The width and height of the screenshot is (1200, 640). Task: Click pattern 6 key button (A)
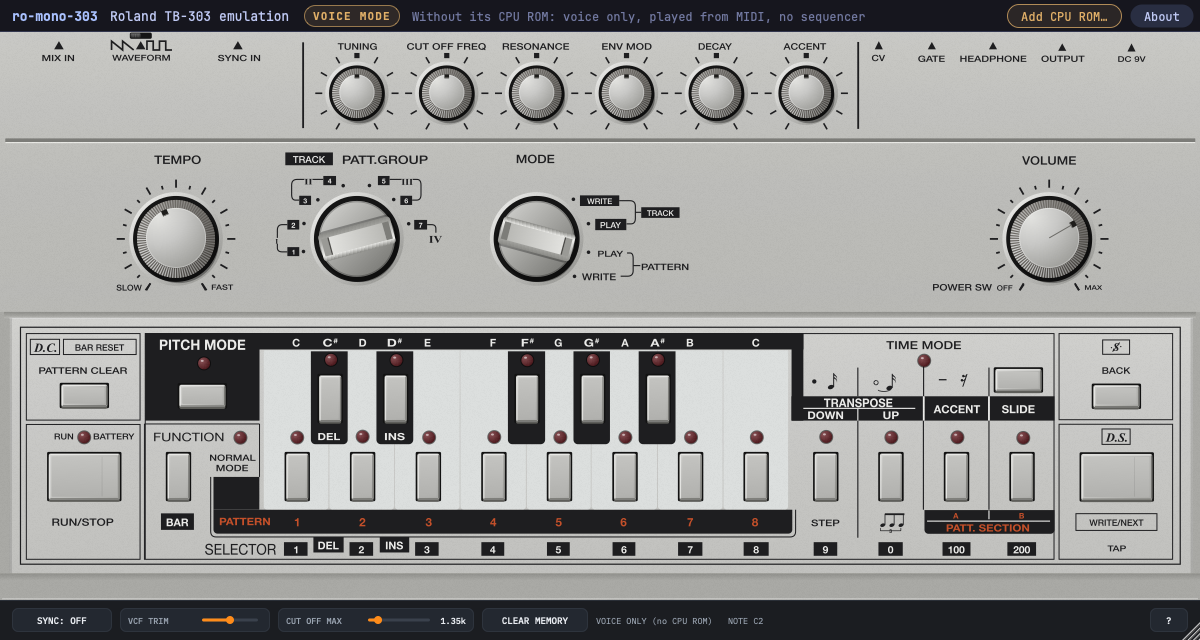coord(625,477)
